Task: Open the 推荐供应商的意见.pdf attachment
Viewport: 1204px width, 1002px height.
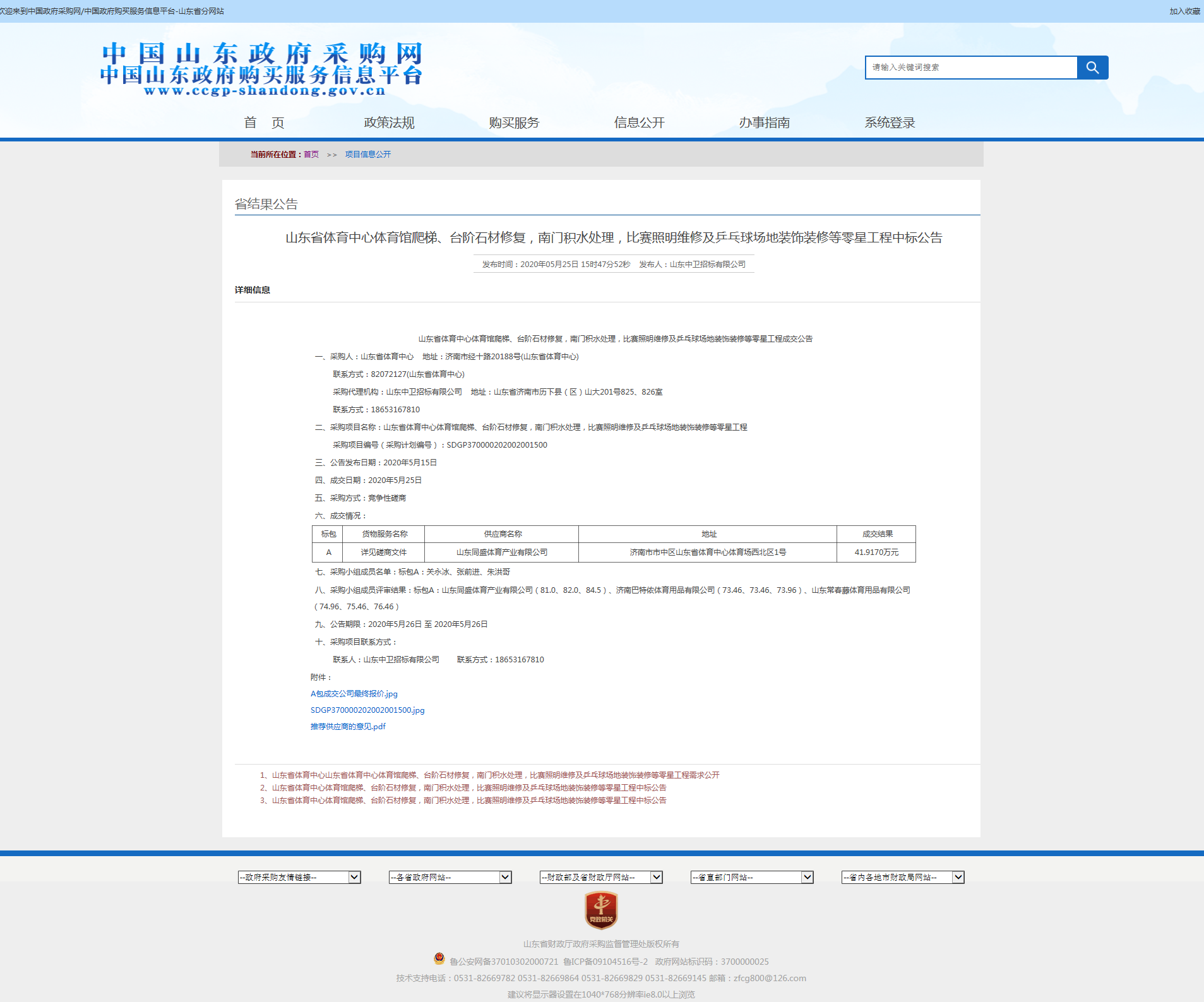Action: (x=347, y=727)
